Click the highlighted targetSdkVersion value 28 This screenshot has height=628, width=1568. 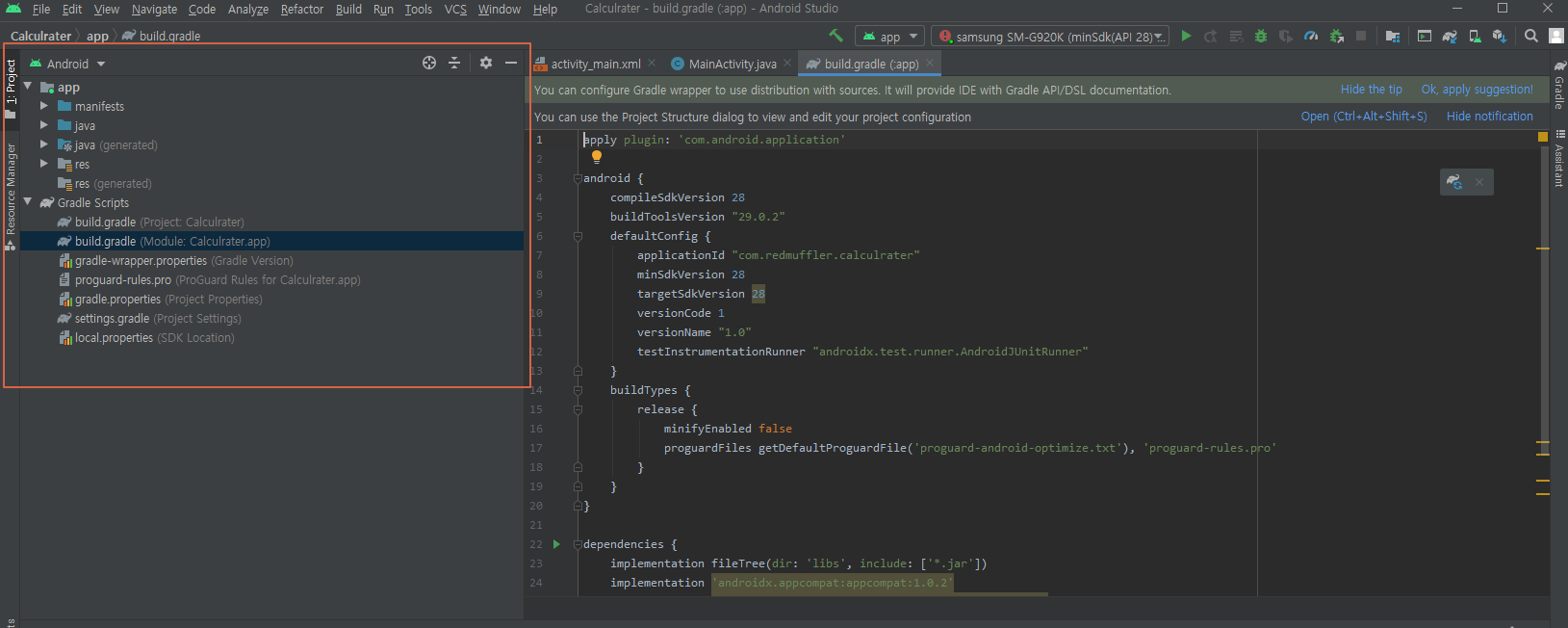(x=758, y=294)
